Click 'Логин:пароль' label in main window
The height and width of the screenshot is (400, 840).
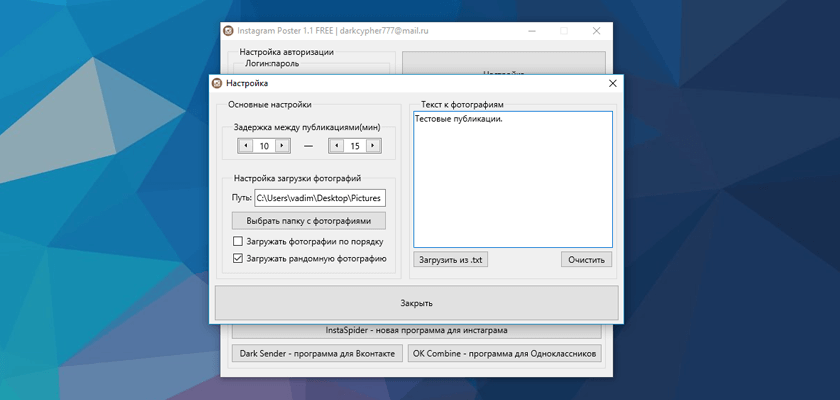[x=272, y=64]
